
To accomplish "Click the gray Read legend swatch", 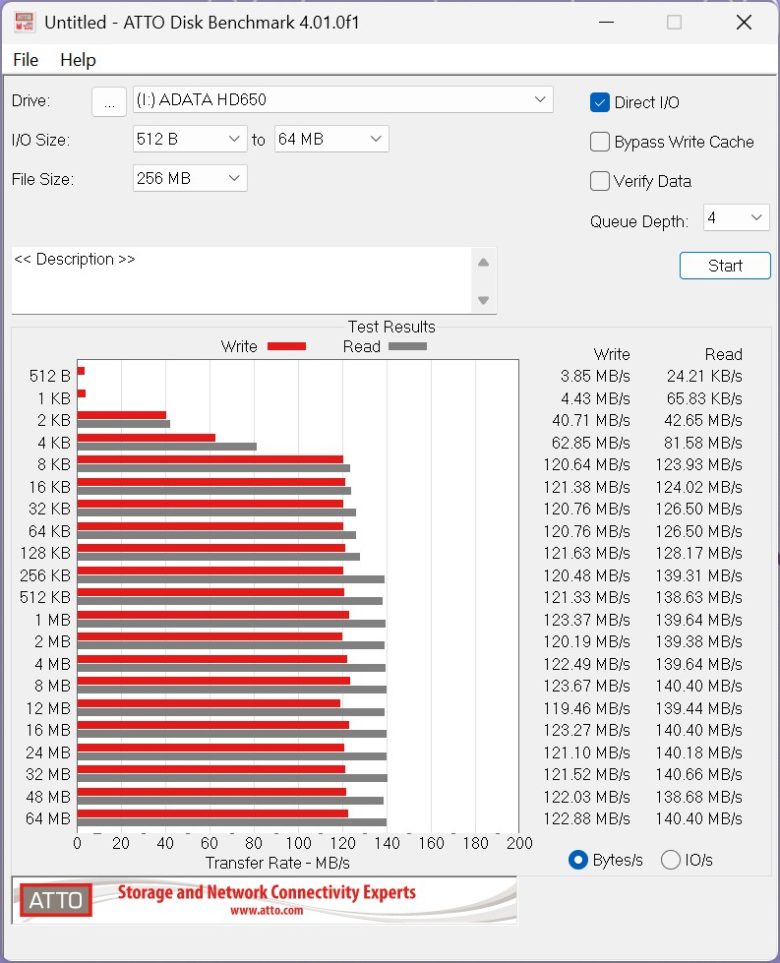I will tap(408, 346).
